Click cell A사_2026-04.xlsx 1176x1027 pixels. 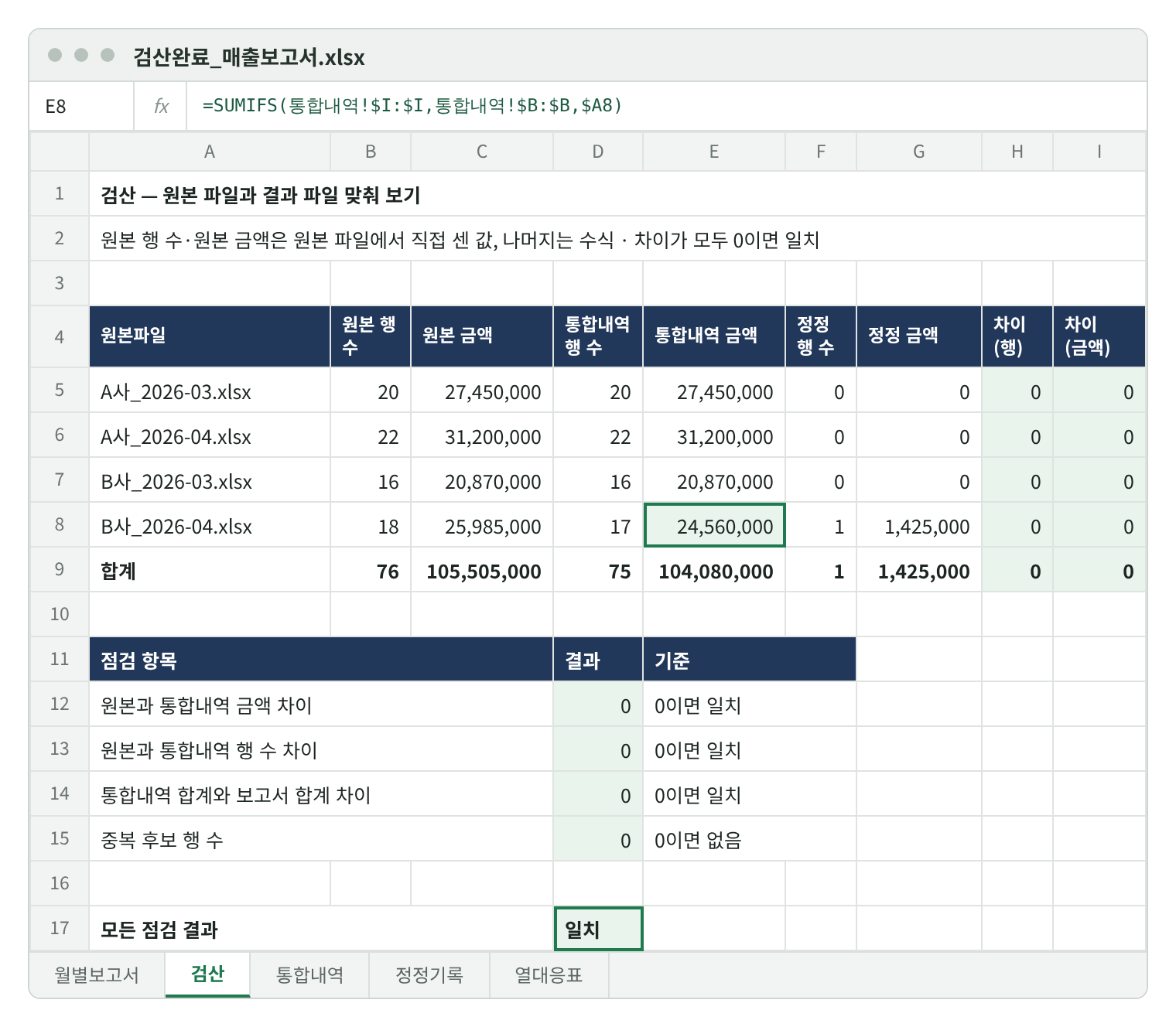(x=210, y=435)
